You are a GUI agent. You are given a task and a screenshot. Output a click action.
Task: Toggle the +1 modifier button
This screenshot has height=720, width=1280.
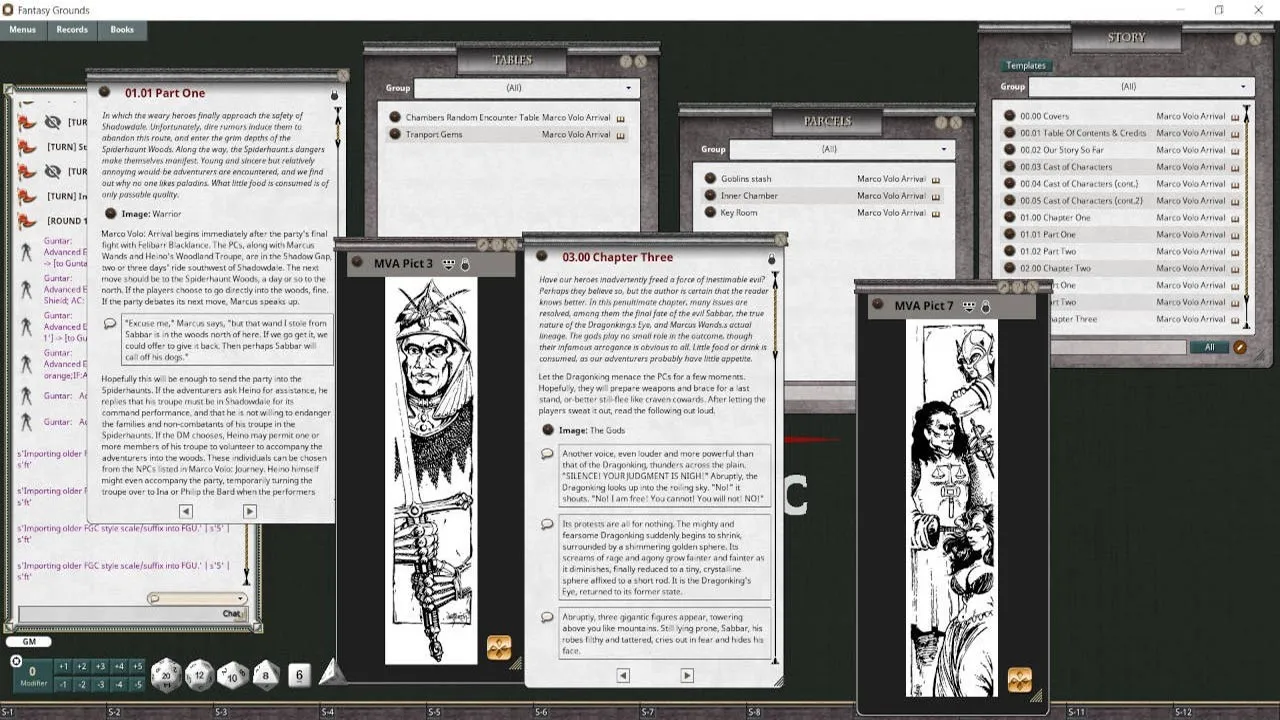click(63, 667)
